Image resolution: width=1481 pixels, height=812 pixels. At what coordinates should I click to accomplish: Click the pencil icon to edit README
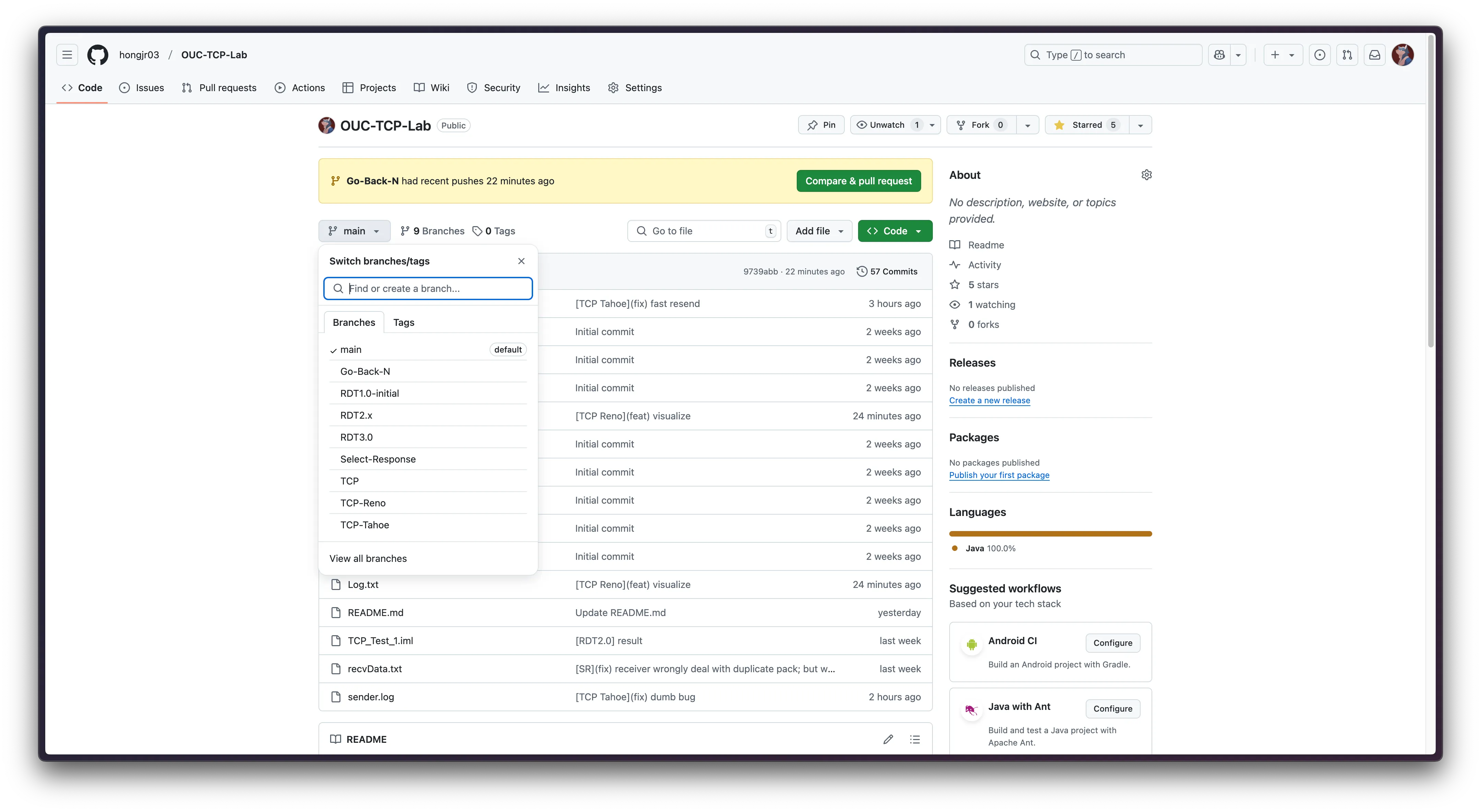888,739
